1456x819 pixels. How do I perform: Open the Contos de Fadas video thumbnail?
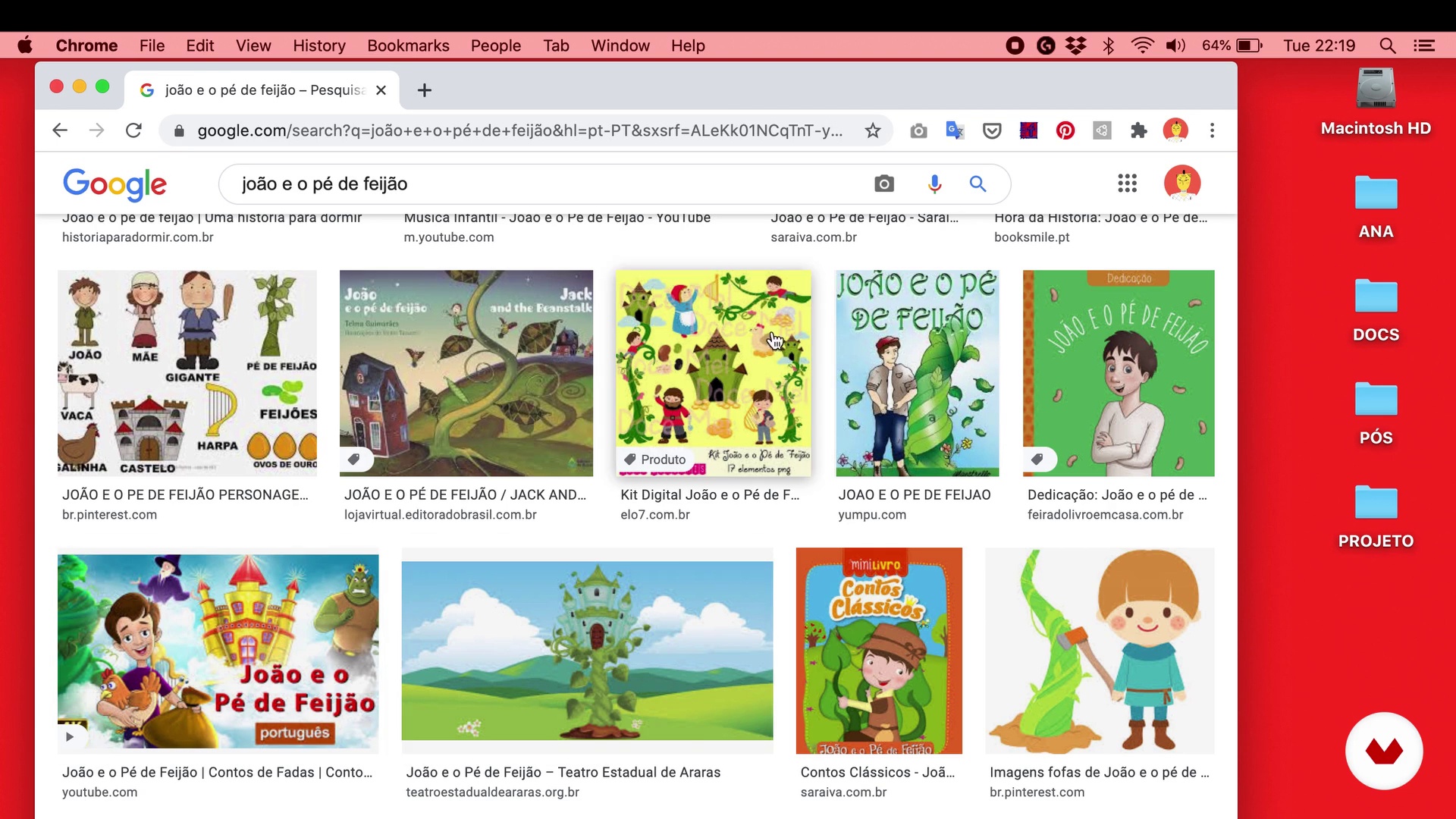[x=218, y=651]
